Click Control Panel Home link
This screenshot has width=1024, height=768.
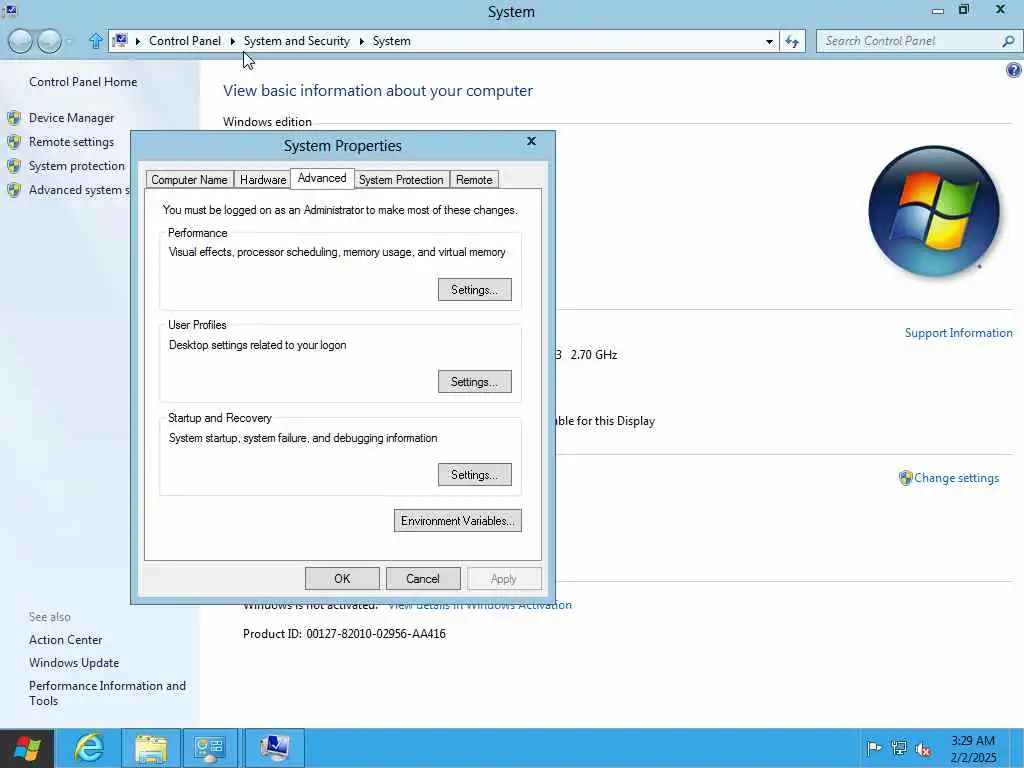point(83,82)
